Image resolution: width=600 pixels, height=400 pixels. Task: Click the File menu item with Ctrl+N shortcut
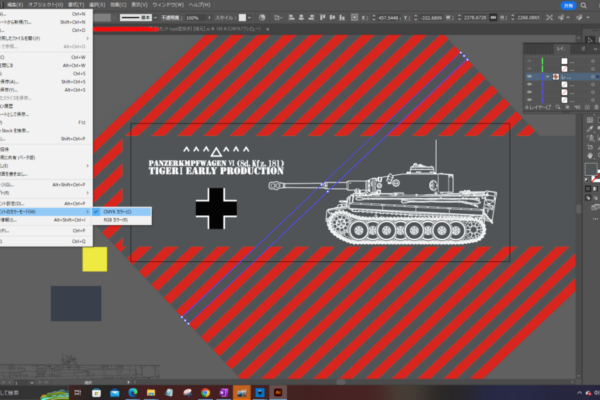(x=46, y=14)
